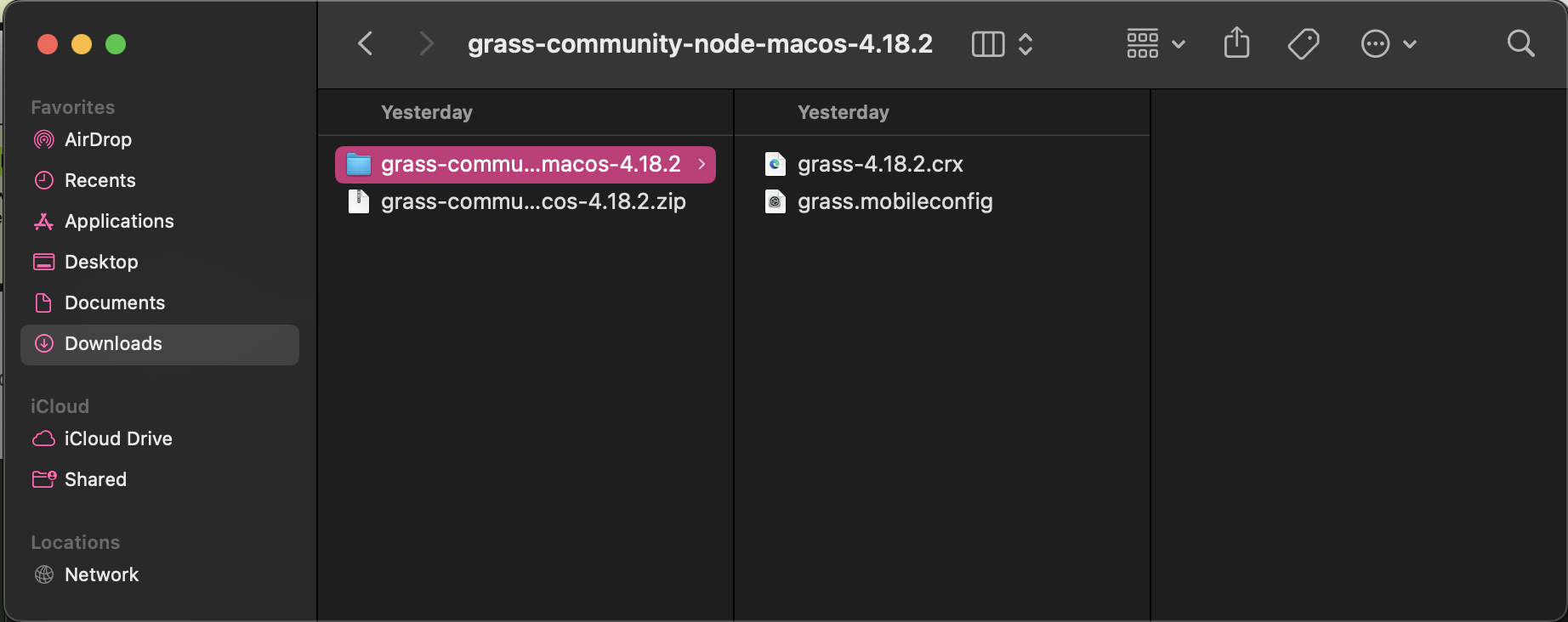Image resolution: width=1568 pixels, height=622 pixels.
Task: Select the column view icon
Action: pos(987,43)
